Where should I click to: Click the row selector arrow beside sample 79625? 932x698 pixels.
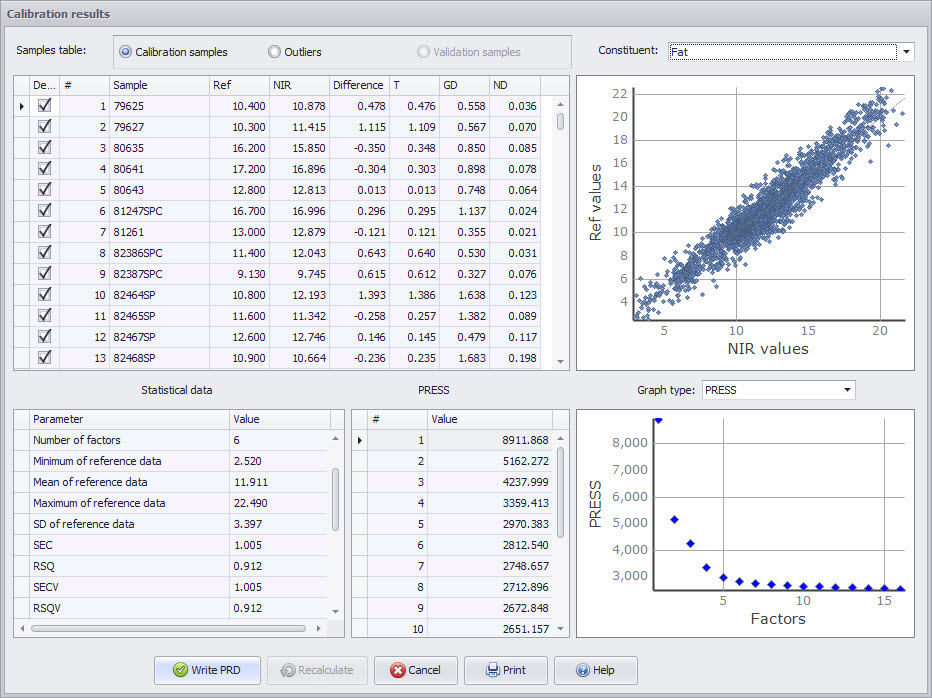click(21, 106)
